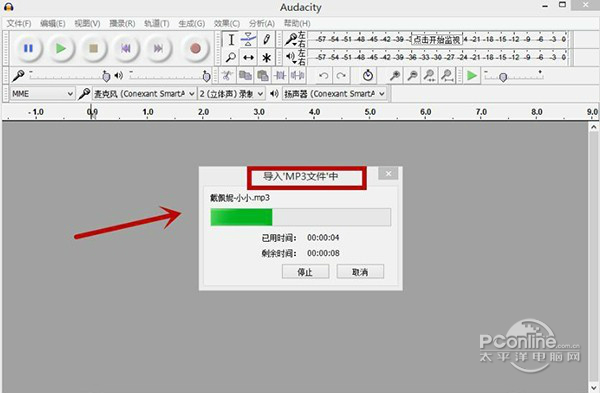Click the recording meter microphone icon
This screenshot has width=600, height=393.
click(292, 39)
